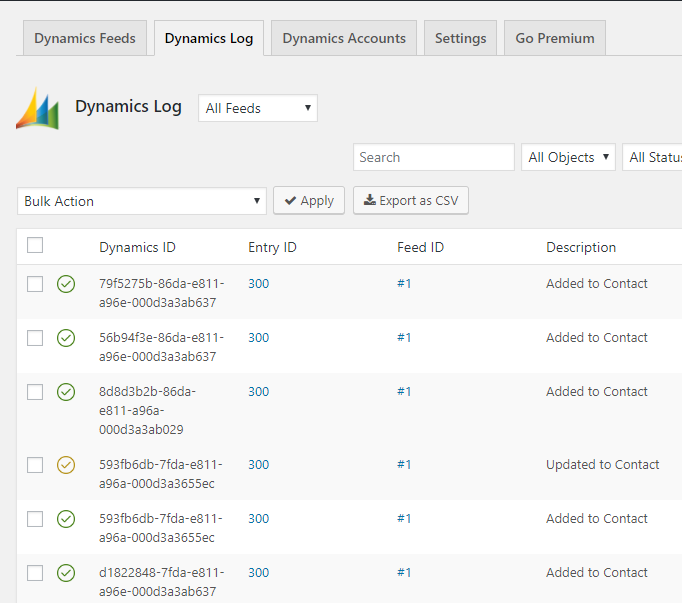The image size is (682, 603).
Task: Click the Description column header
Action: point(581,247)
